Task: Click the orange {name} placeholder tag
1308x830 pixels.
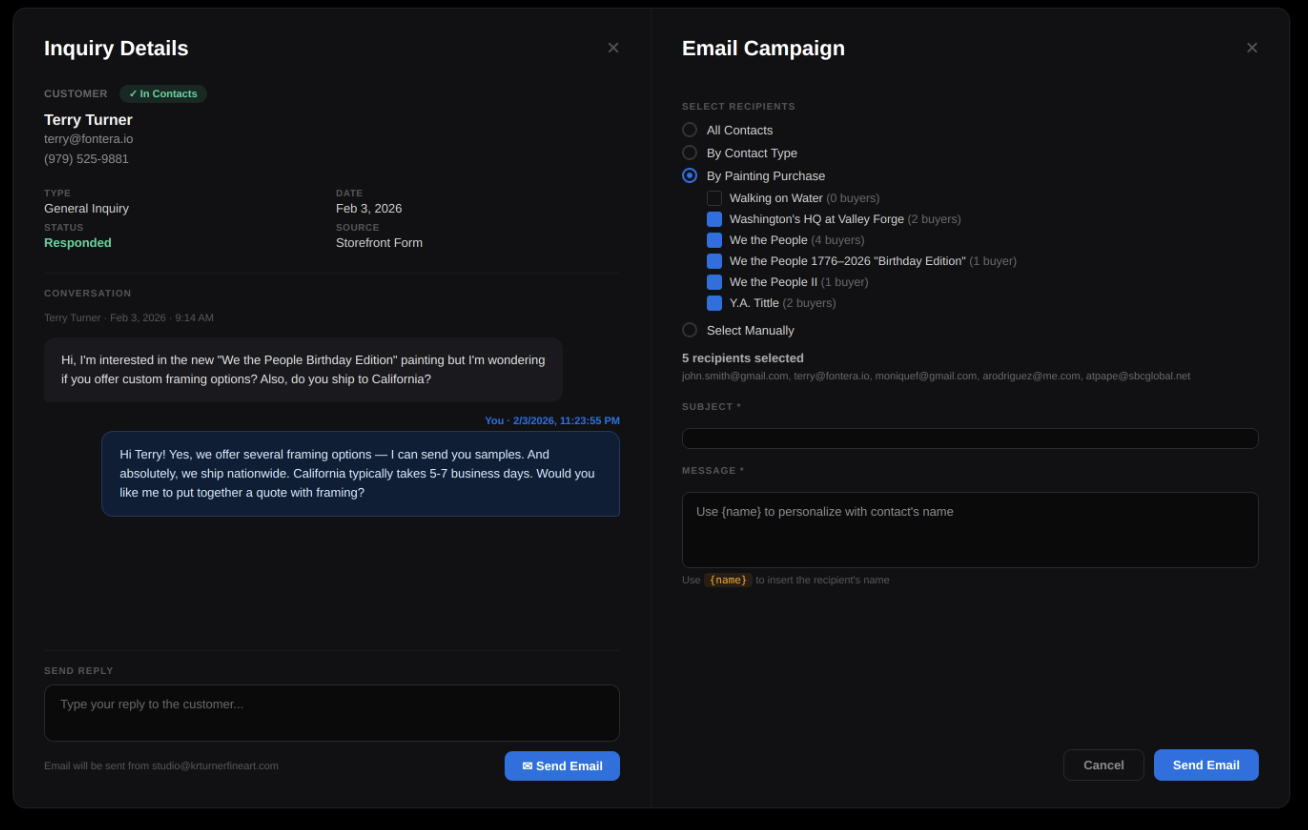Action: [728, 580]
